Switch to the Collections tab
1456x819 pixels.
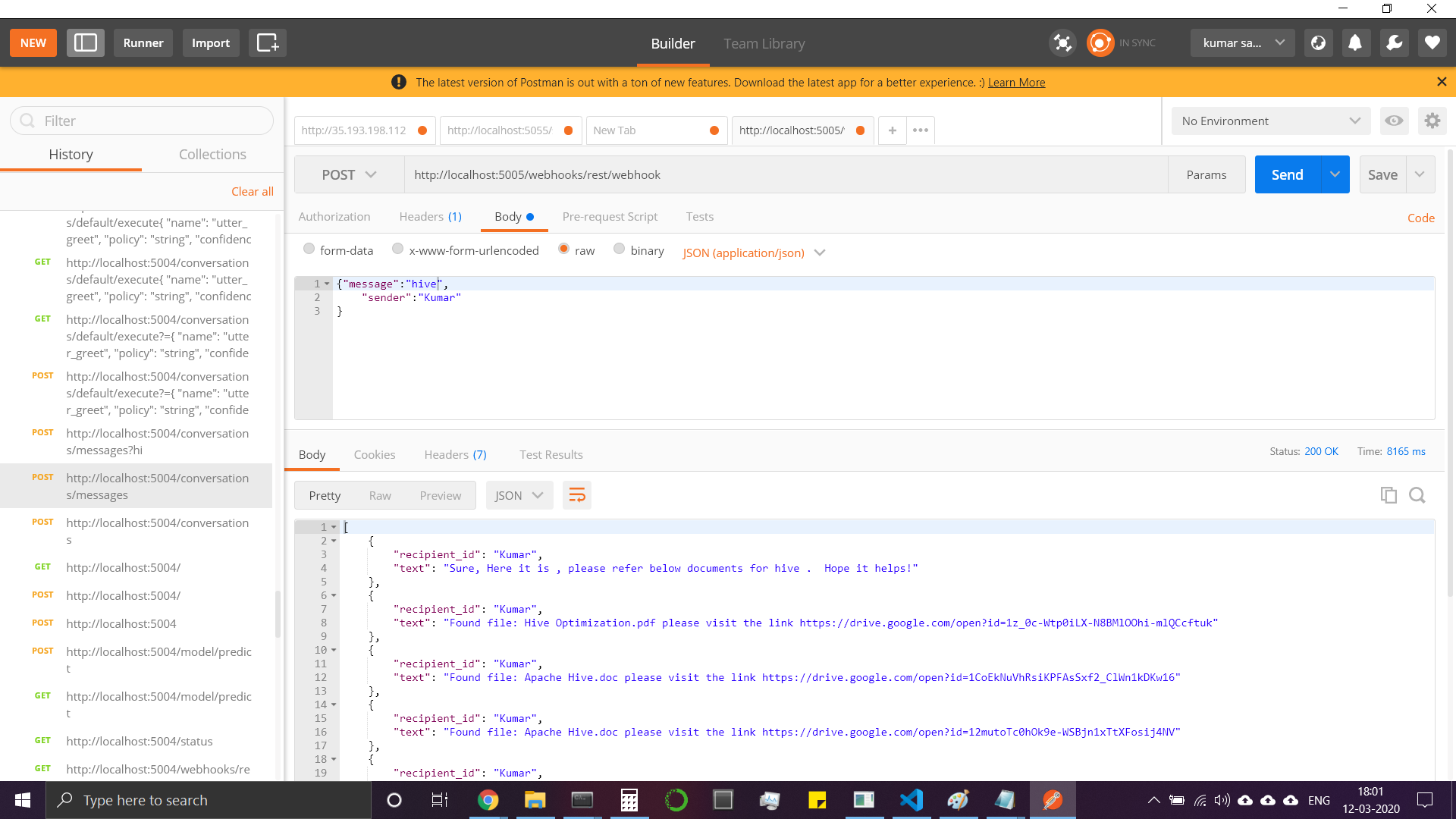(x=212, y=154)
